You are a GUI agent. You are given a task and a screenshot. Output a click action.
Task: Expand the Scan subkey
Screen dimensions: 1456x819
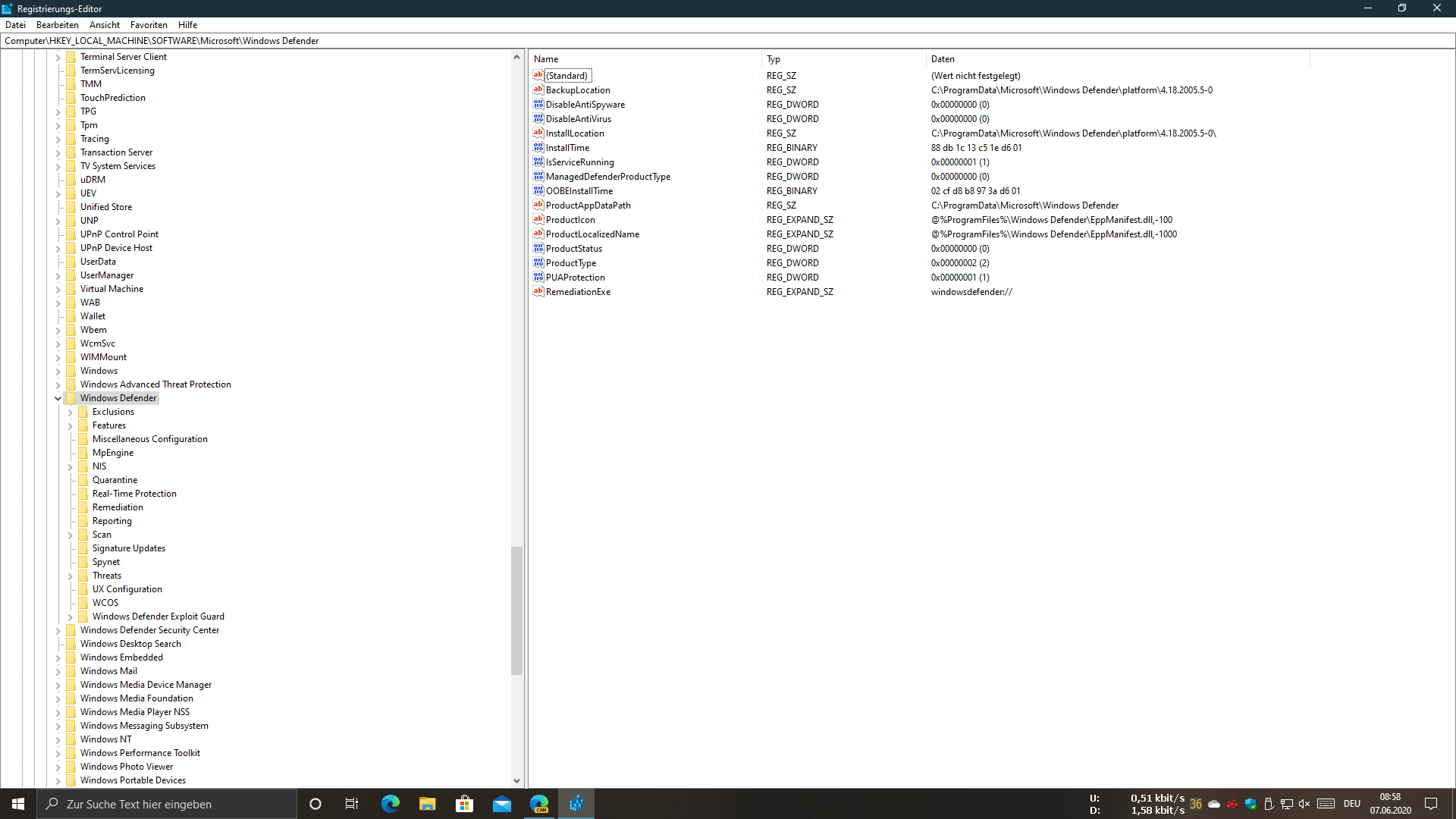click(71, 535)
